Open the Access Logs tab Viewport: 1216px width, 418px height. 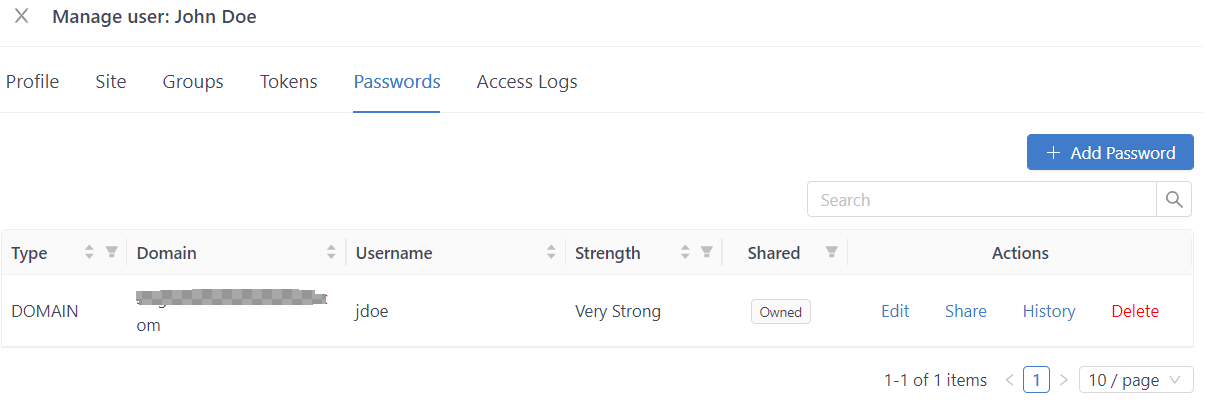(527, 82)
